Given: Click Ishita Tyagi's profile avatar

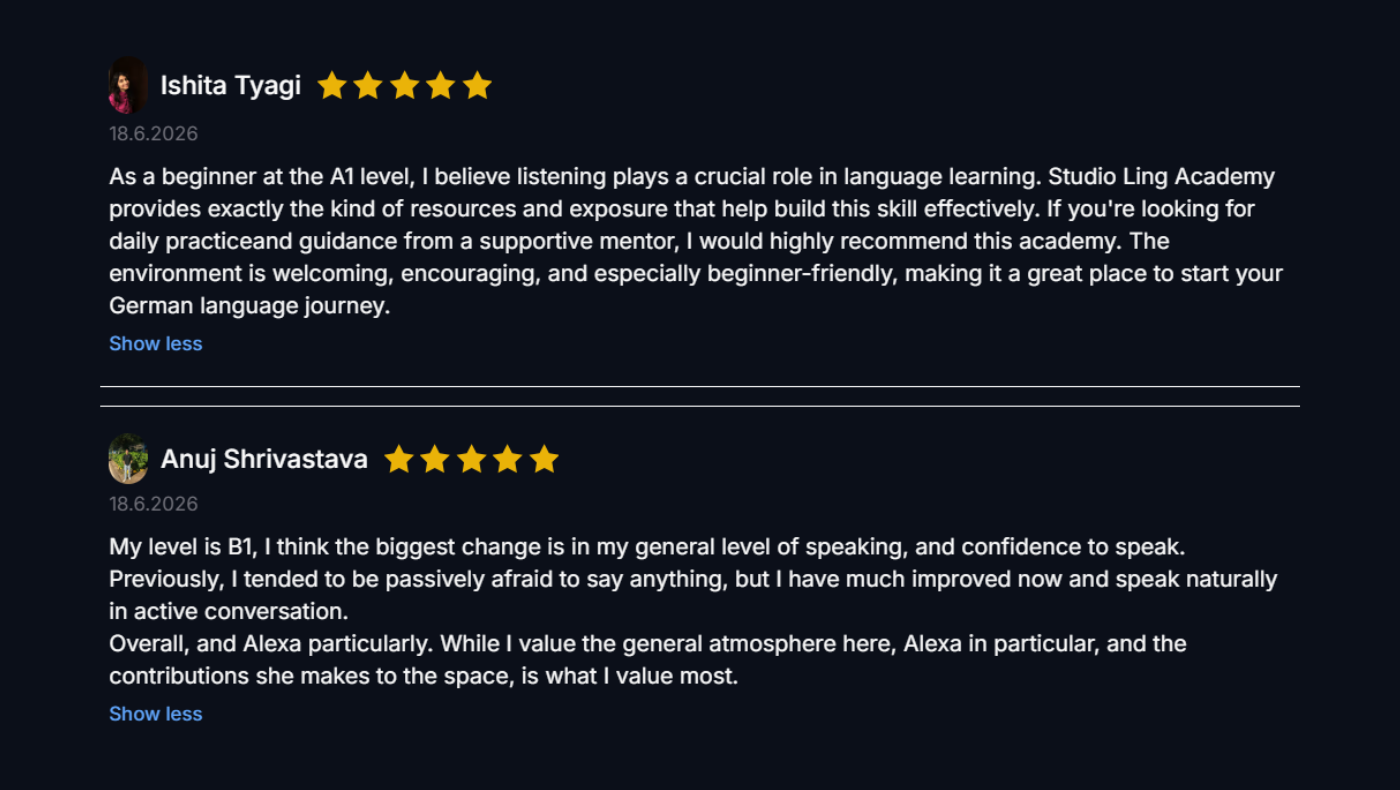Looking at the screenshot, I should [x=128, y=86].
